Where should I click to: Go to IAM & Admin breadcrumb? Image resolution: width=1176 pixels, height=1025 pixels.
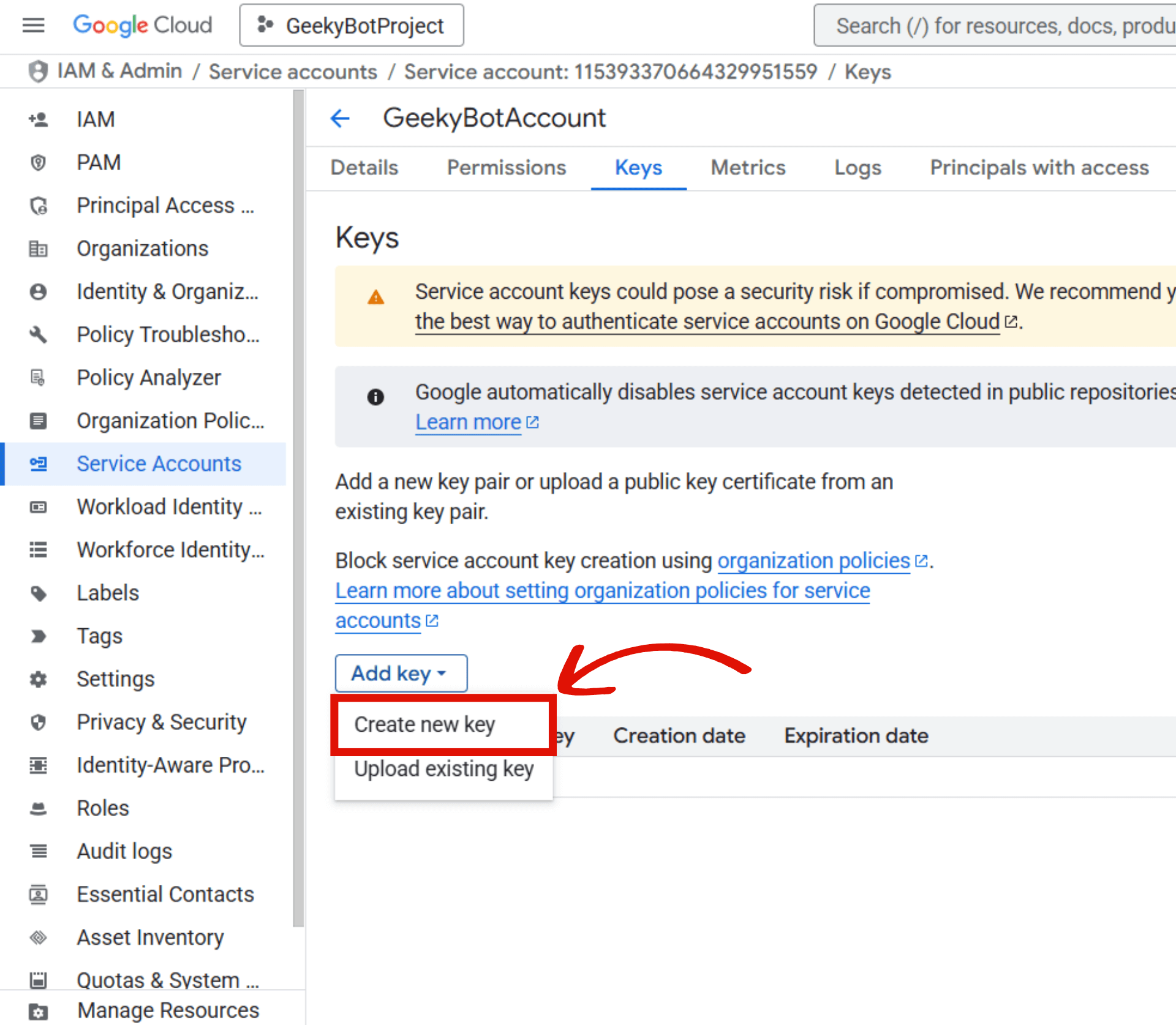120,71
